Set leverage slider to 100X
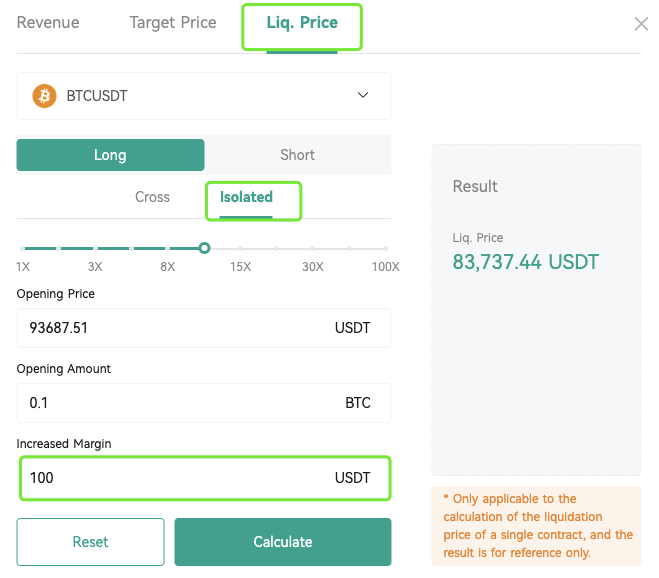The height and width of the screenshot is (578, 659). click(x=386, y=248)
